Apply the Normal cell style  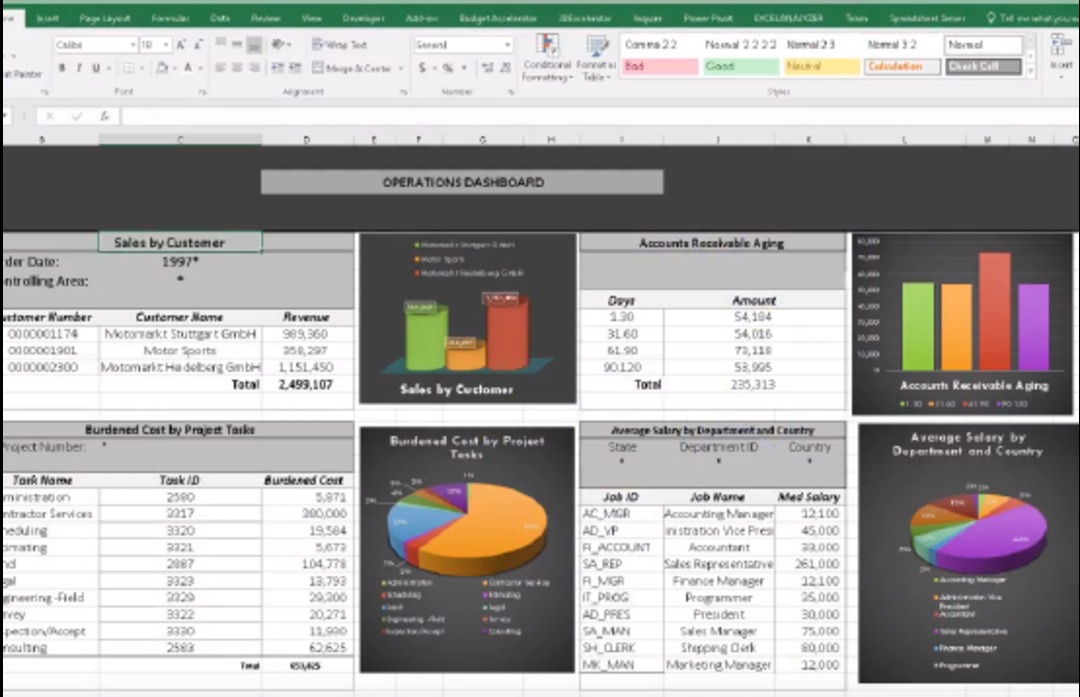[x=983, y=45]
